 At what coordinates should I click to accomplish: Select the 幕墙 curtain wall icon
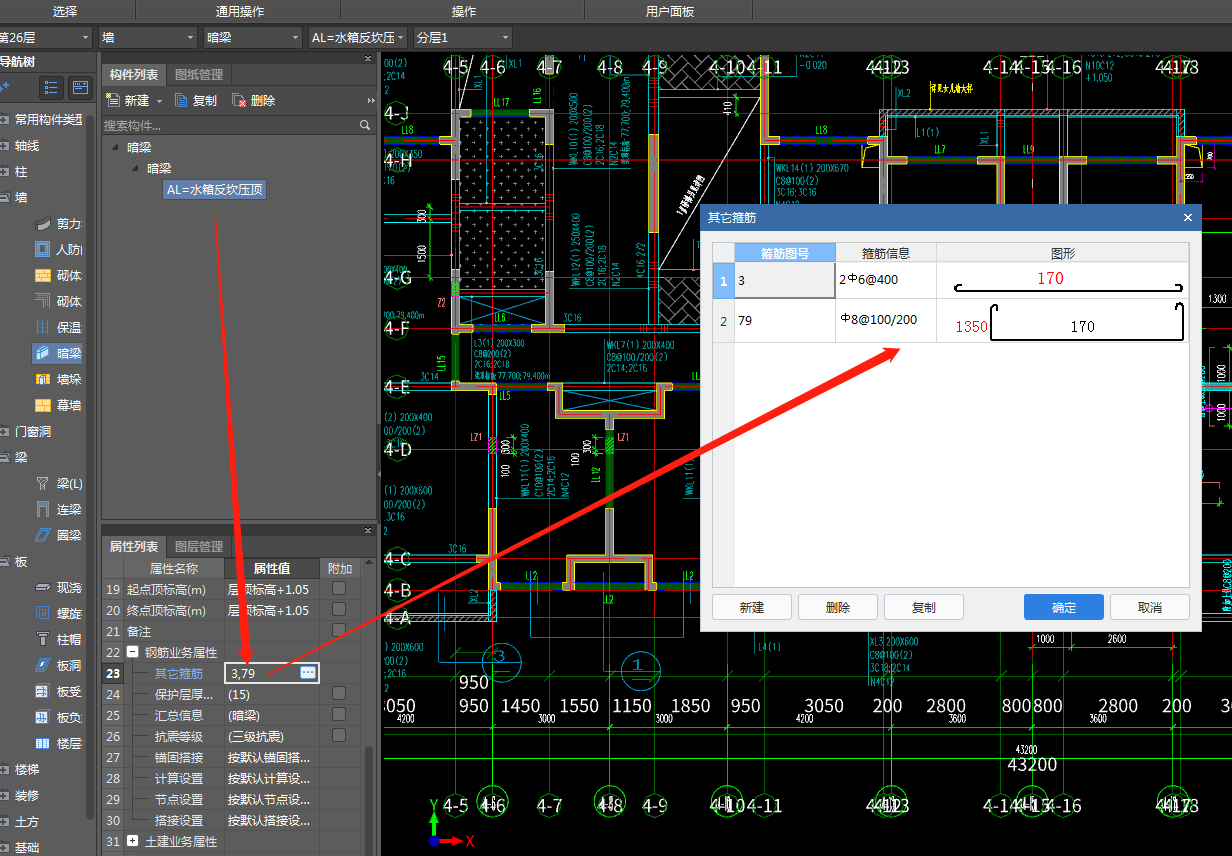point(43,405)
